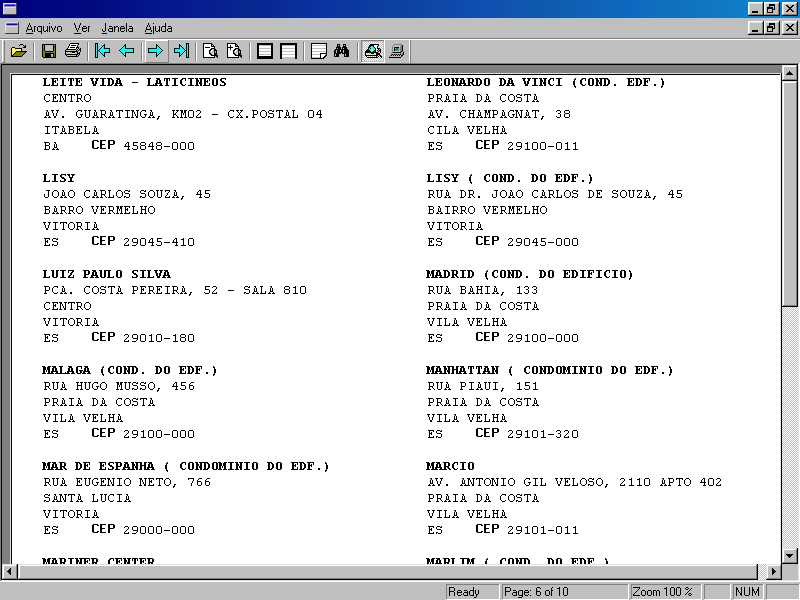Click the vertical scrollbar down arrow
Screen dimensions: 800x600
789,556
